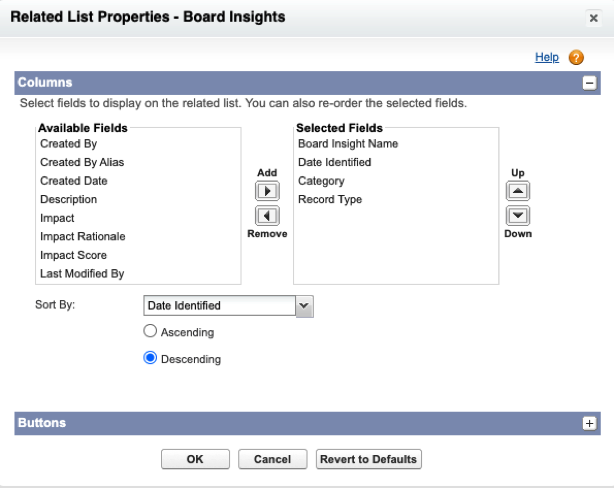Collapse the Columns section

point(590,83)
